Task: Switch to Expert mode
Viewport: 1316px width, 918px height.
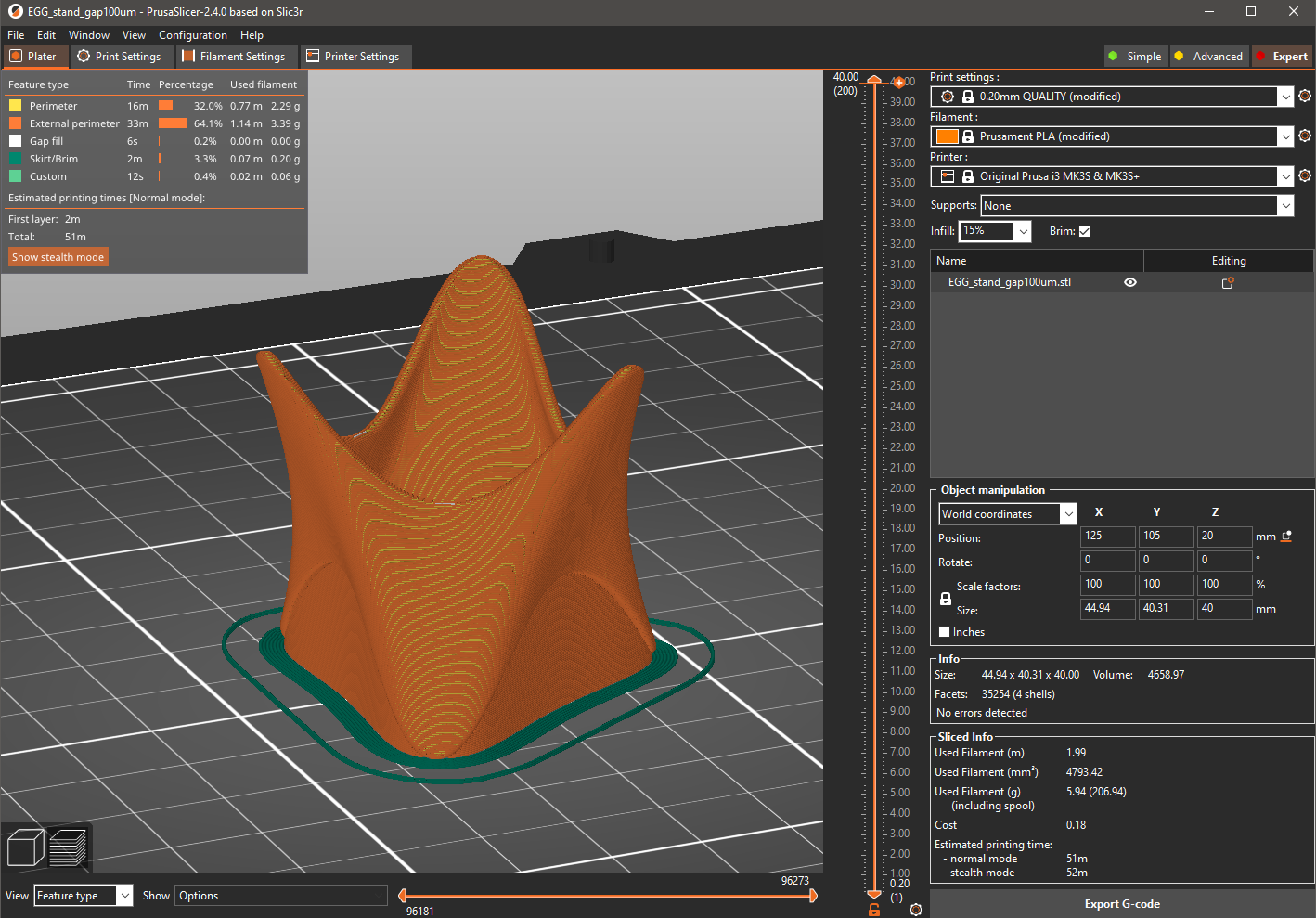Action: pyautogui.click(x=1283, y=57)
